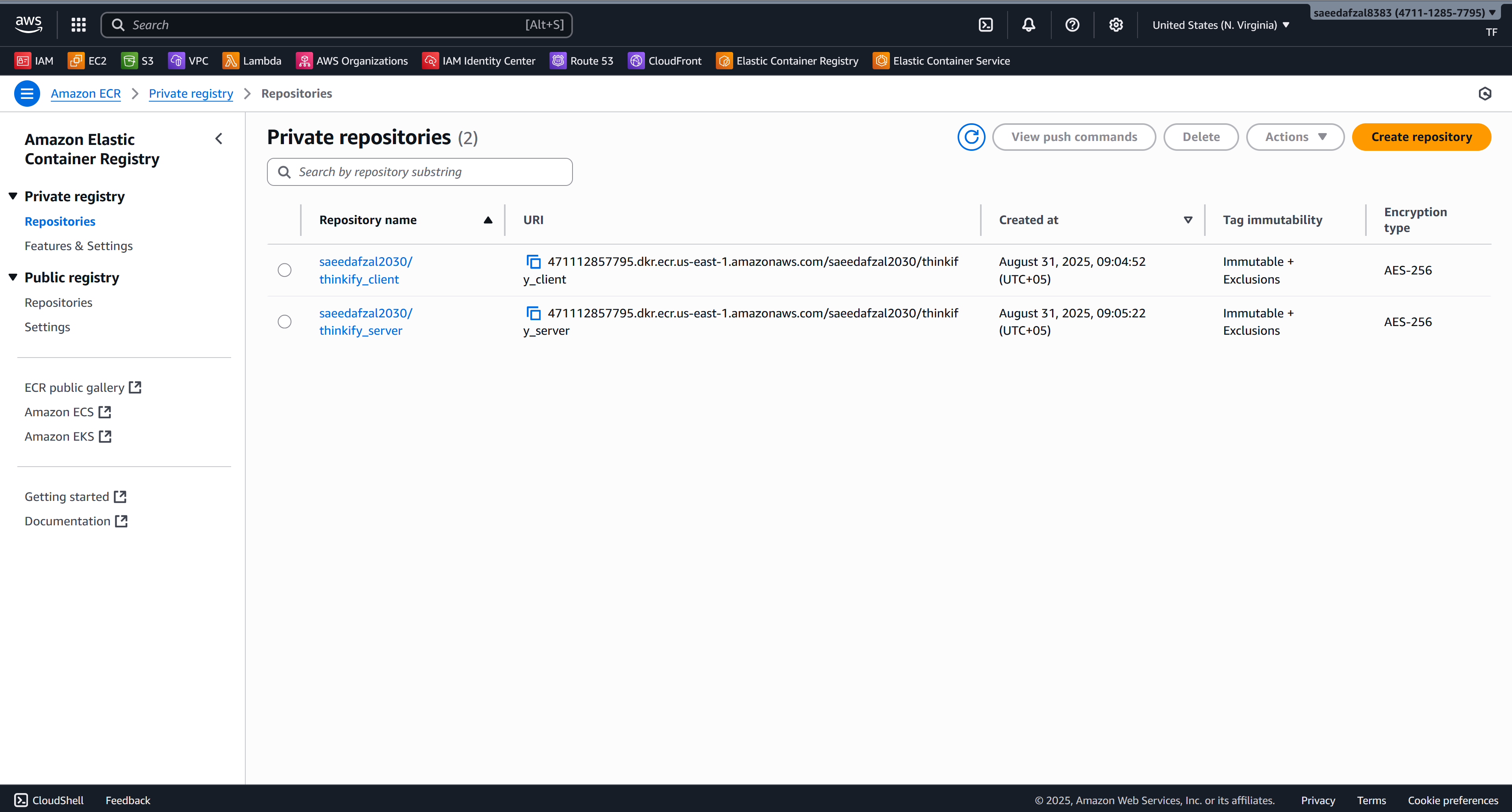The width and height of the screenshot is (1512, 812).
Task: Click the repository substring search field
Action: click(419, 171)
